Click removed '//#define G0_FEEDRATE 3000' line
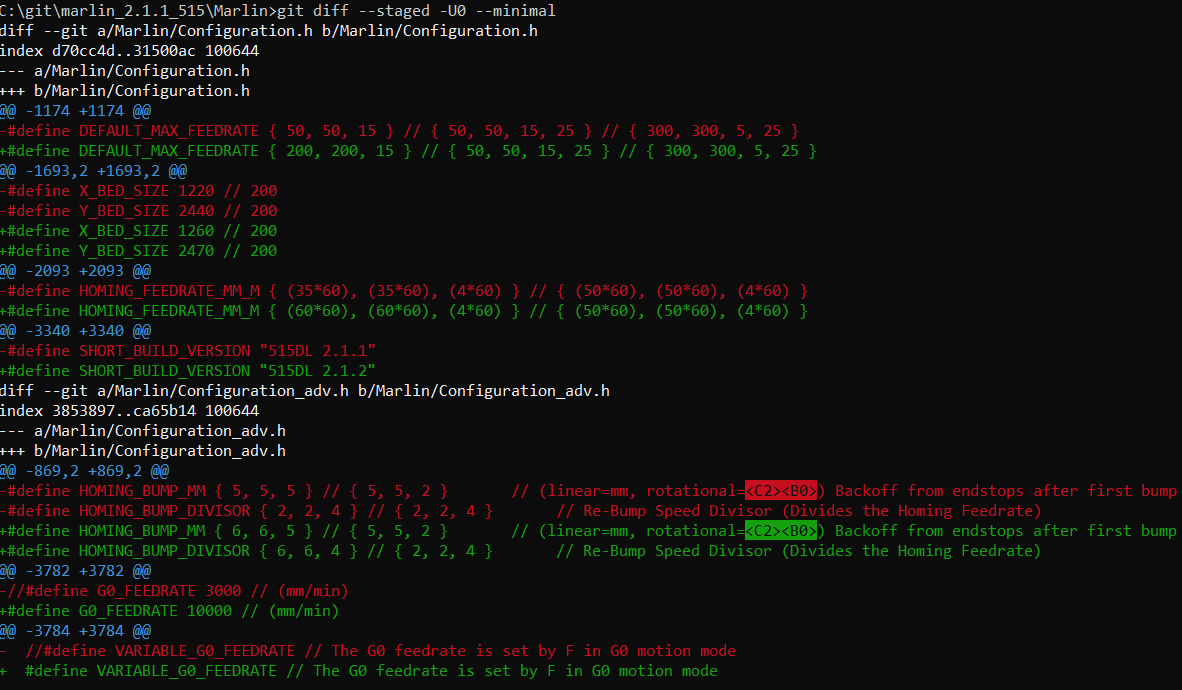1182x690 pixels. [174, 590]
